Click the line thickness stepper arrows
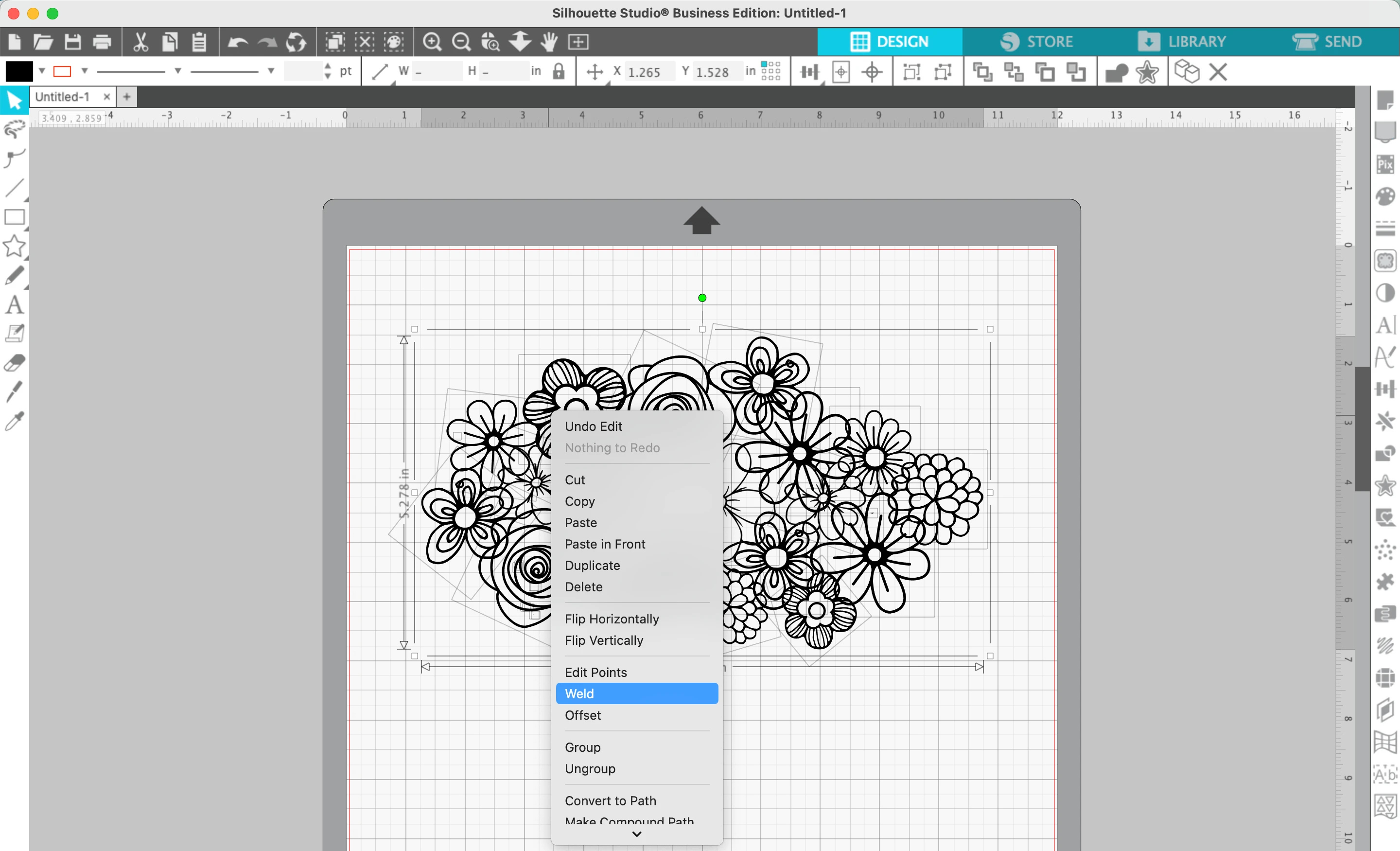This screenshot has height=851, width=1400. point(327,71)
